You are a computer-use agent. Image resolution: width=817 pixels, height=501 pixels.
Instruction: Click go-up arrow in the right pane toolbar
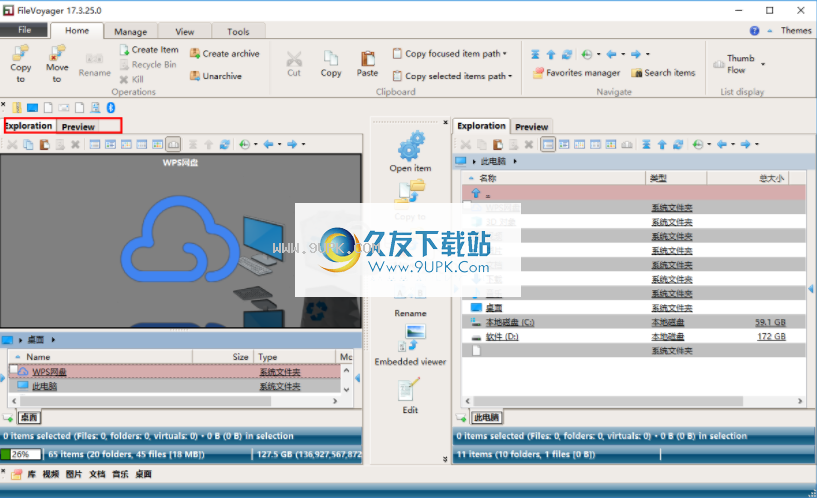pos(662,144)
